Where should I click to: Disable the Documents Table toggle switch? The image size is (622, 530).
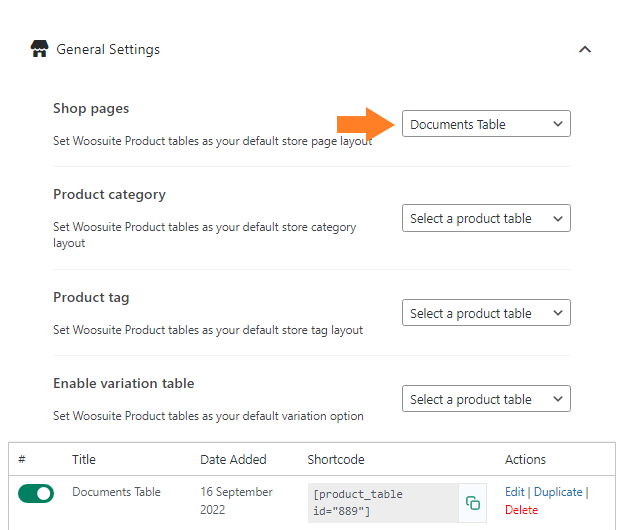[36, 493]
